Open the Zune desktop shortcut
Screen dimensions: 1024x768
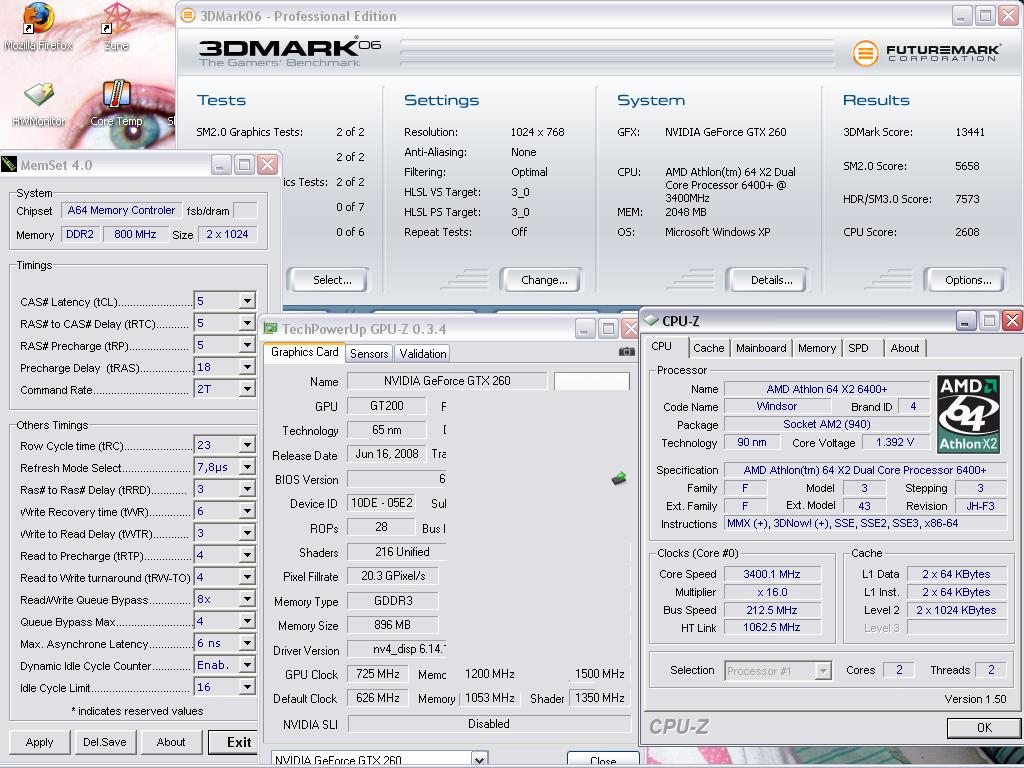[116, 27]
